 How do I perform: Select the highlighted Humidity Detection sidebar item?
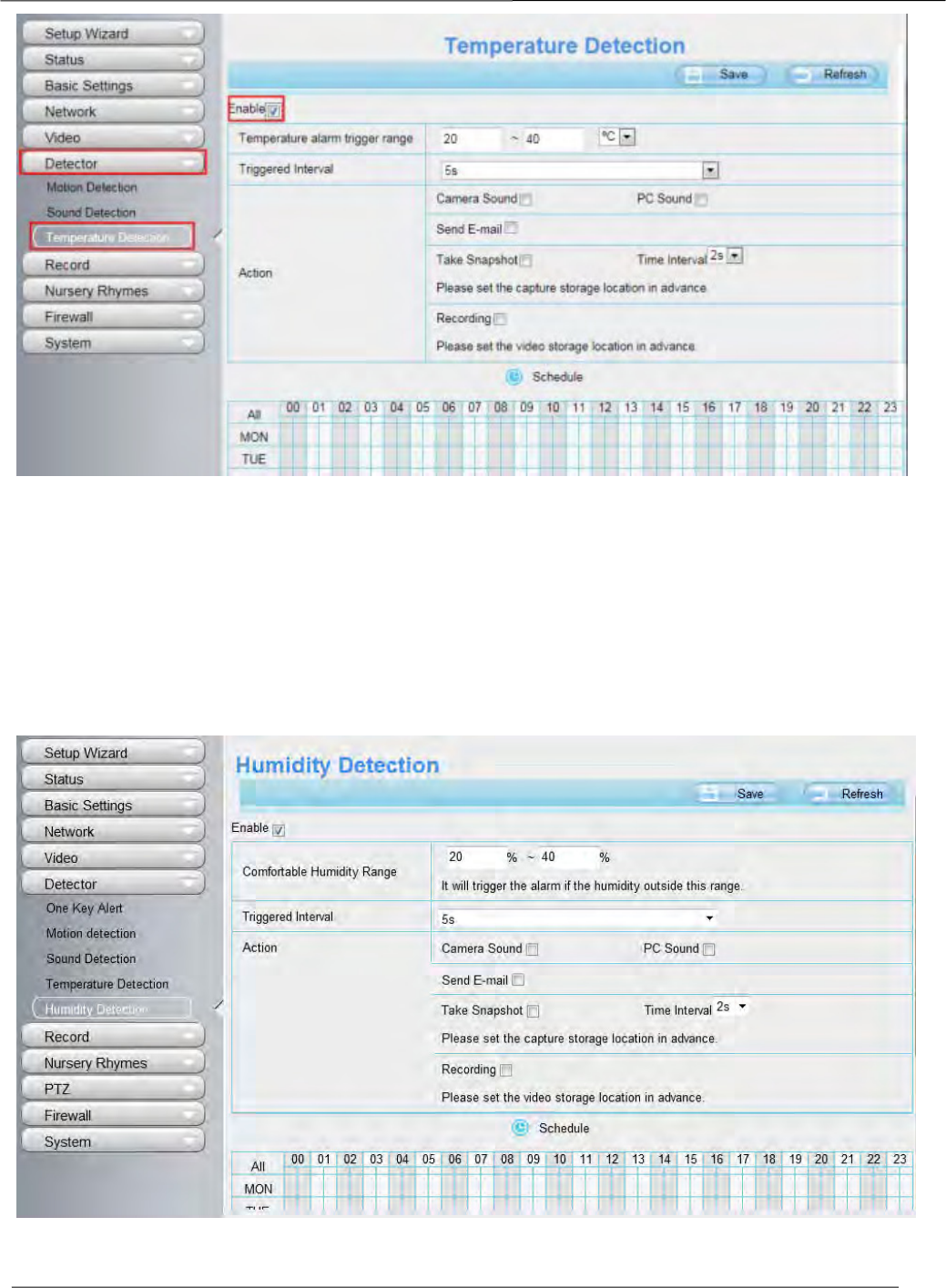tap(112, 1009)
